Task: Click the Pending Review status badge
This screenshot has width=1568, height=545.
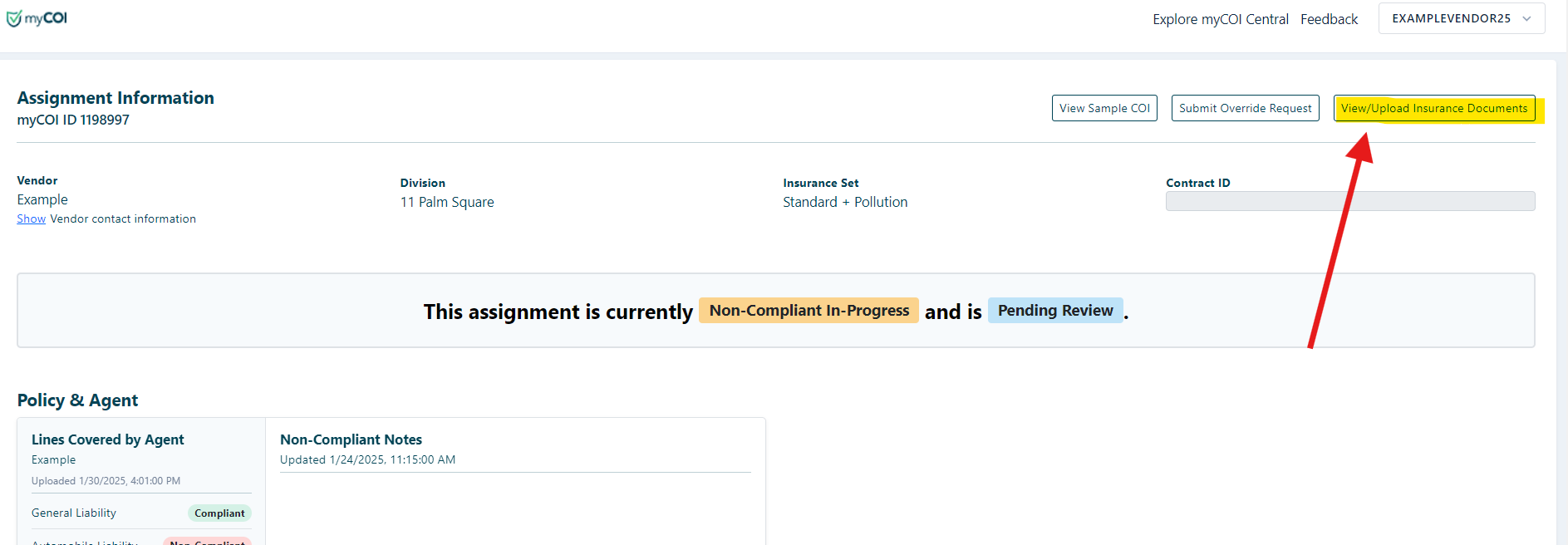Action: pyautogui.click(x=1054, y=310)
